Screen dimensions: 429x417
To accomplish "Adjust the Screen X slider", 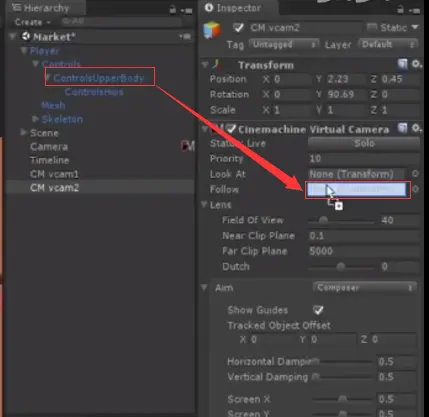I will (342, 399).
